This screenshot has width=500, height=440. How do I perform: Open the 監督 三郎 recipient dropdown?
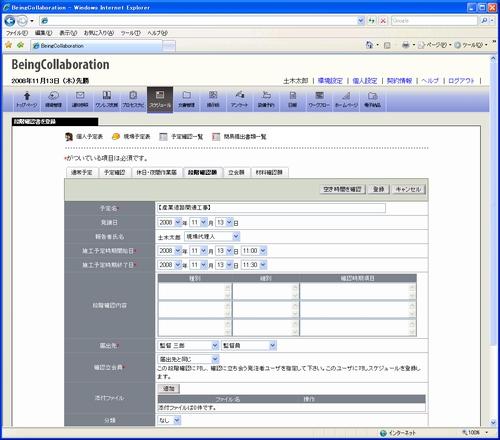click(x=188, y=345)
